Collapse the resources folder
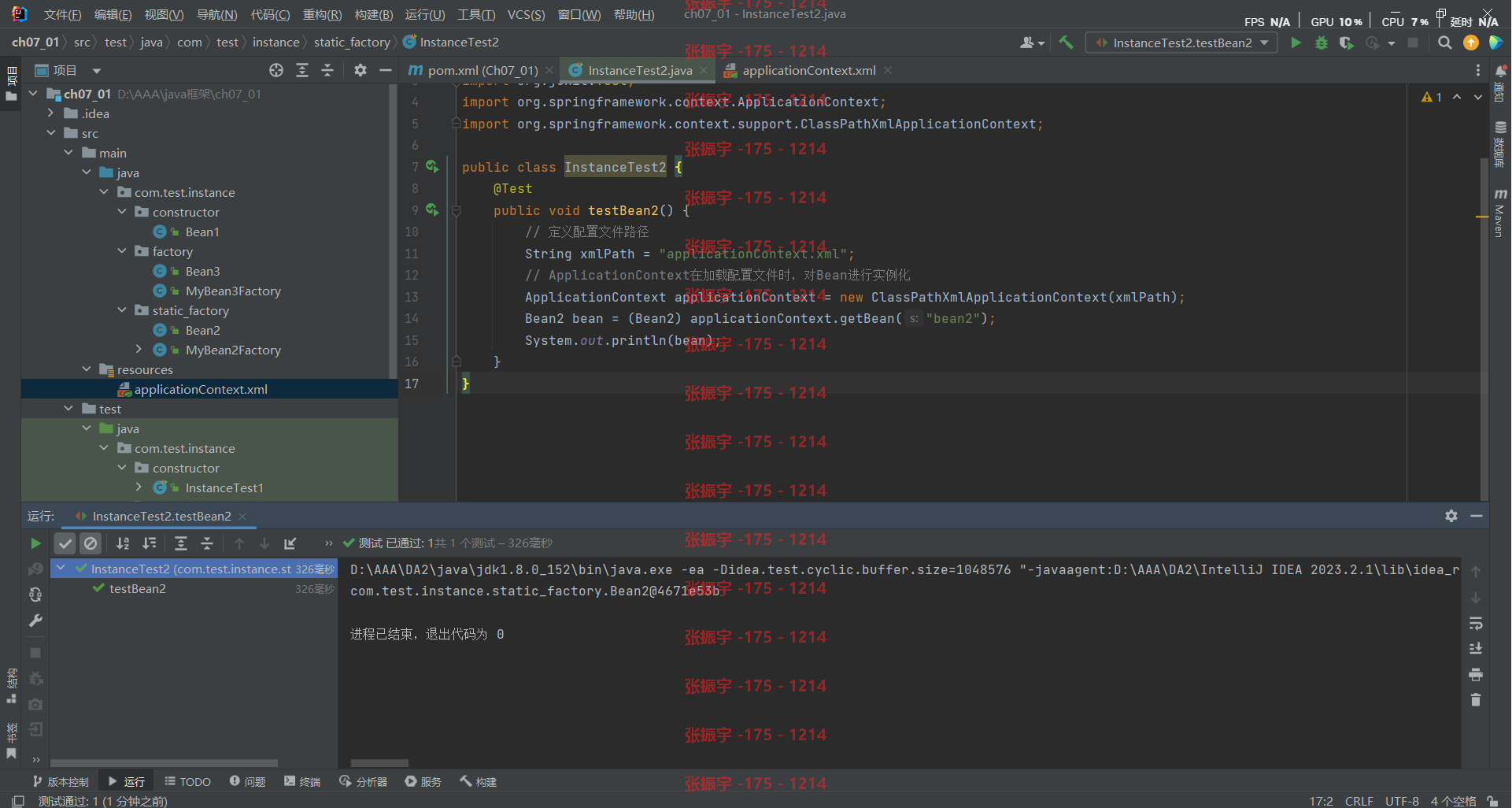This screenshot has height=808, width=1512. 87,369
